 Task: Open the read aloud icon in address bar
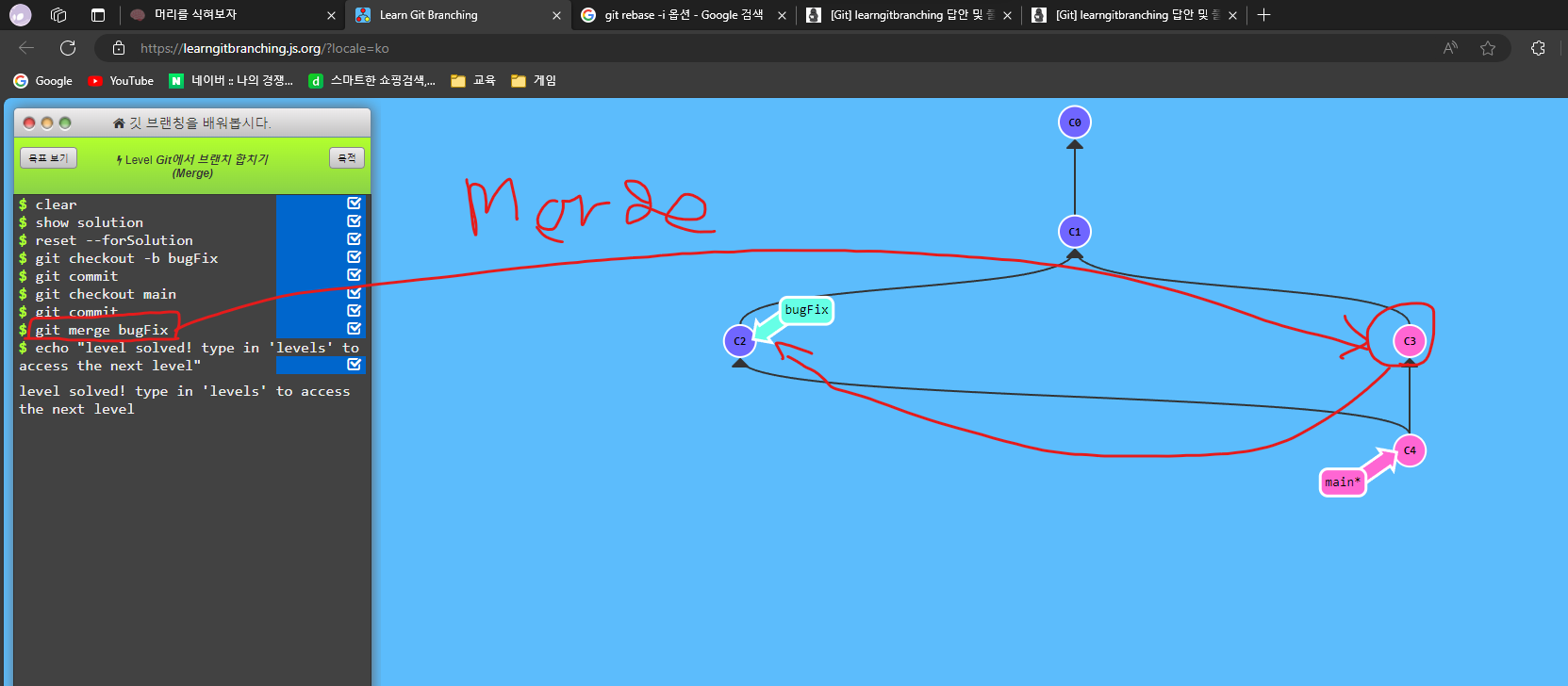pyautogui.click(x=1450, y=48)
